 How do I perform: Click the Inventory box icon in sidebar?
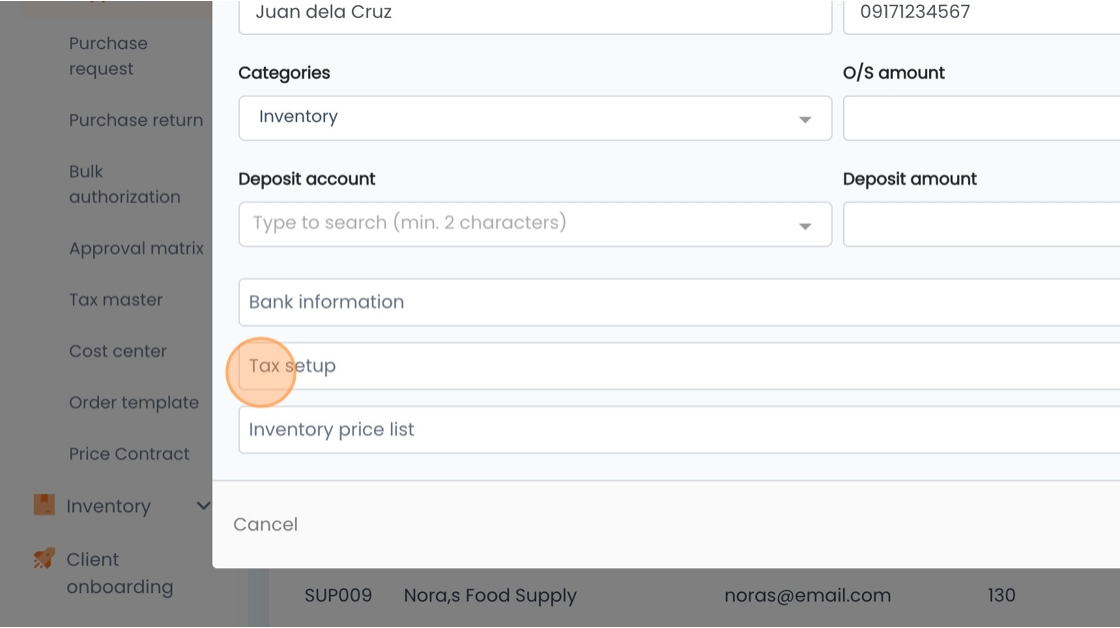[44, 505]
